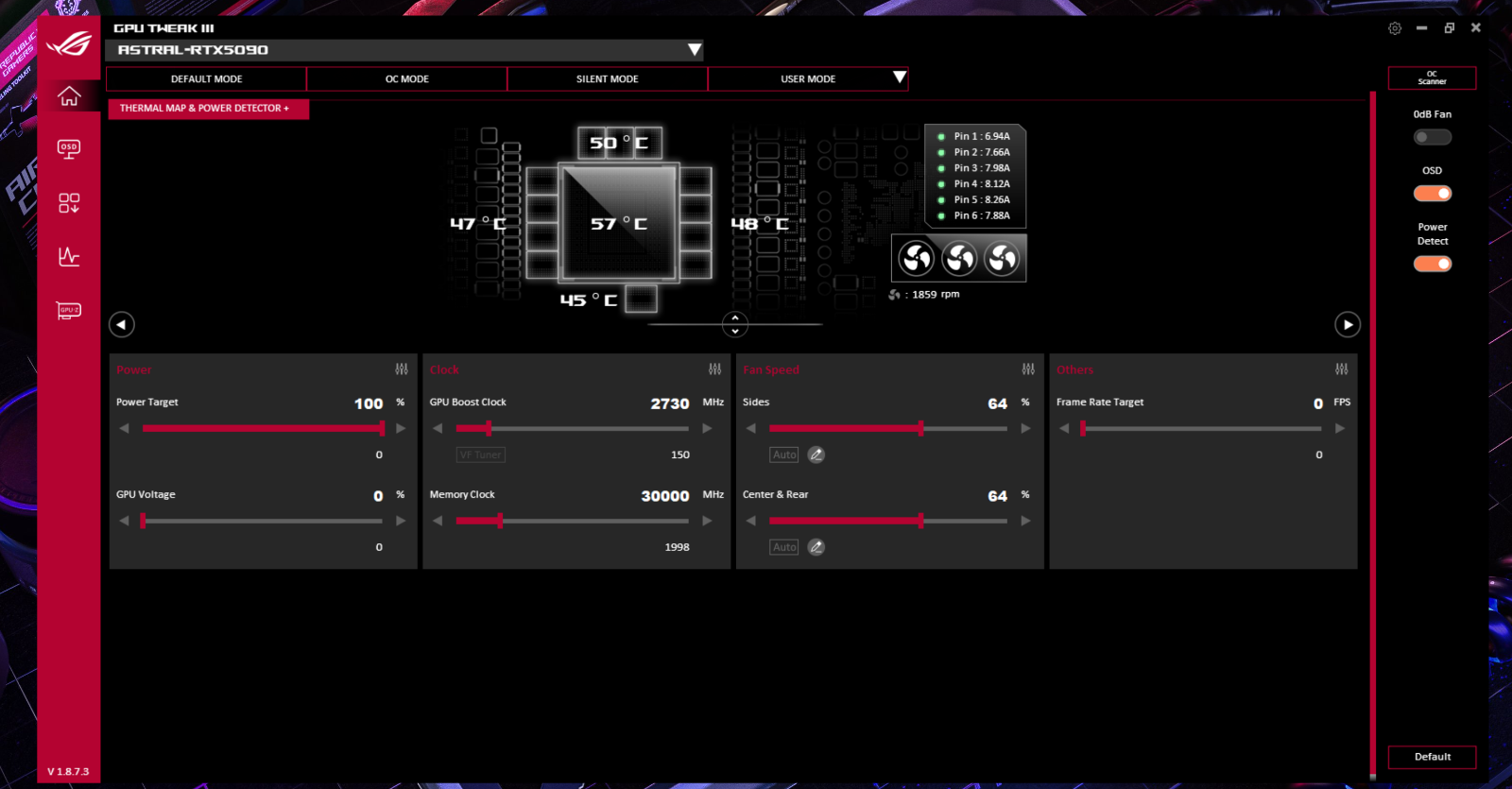Screen dimensions: 1512x789
Task: Open the utilities download sidebar icon
Action: (69, 203)
